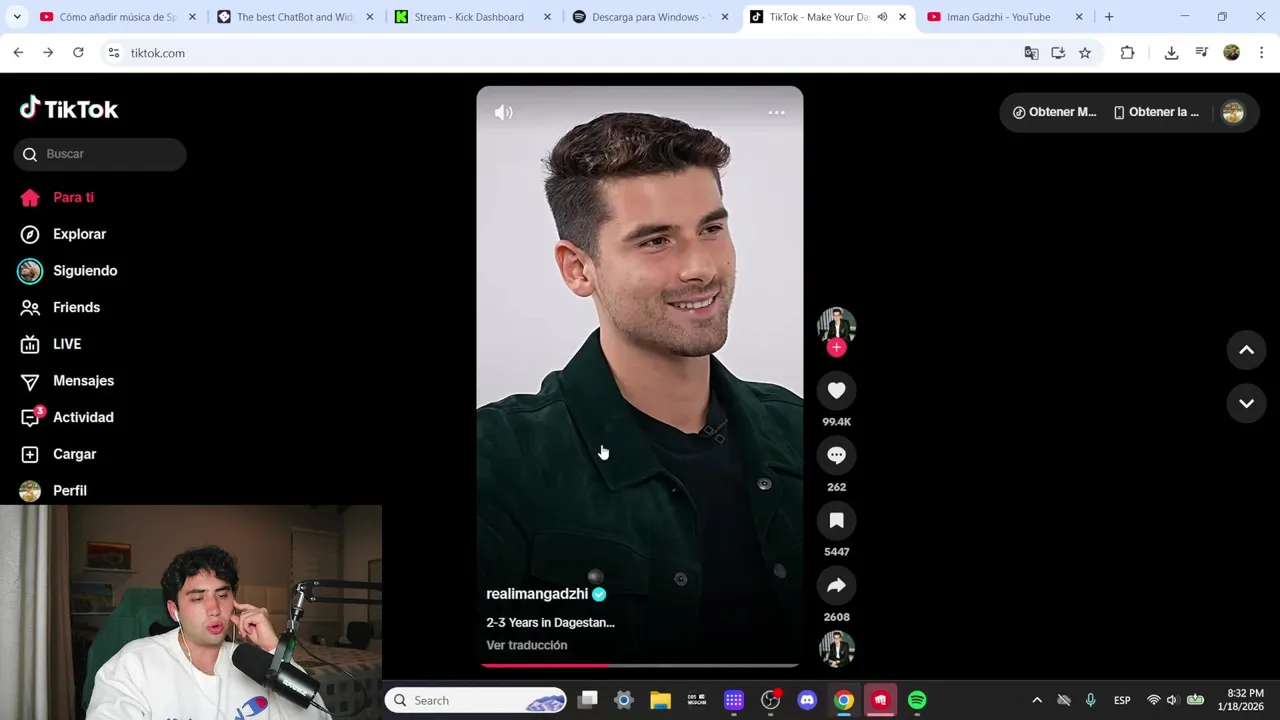
Task: Bookmark the page with the star icon
Action: (1085, 53)
